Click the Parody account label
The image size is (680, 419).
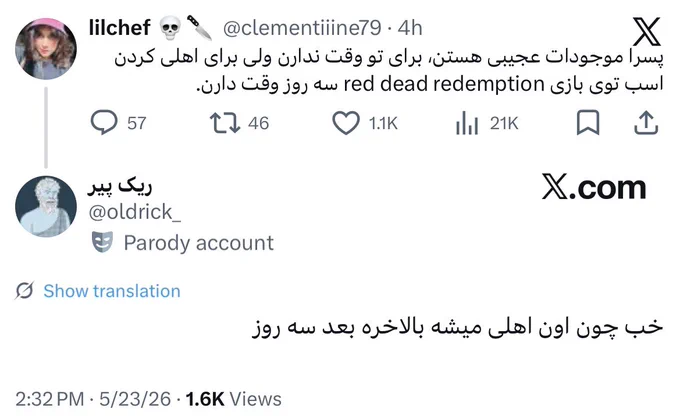click(199, 243)
